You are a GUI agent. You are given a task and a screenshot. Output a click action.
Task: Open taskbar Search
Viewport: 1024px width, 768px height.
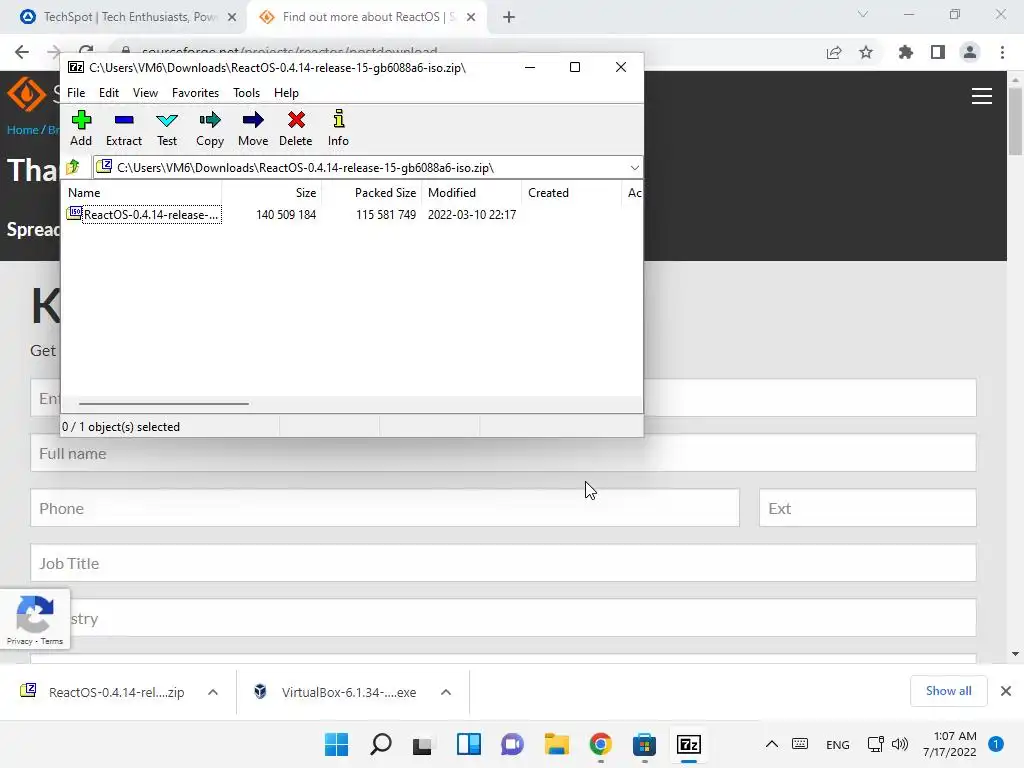coord(381,744)
